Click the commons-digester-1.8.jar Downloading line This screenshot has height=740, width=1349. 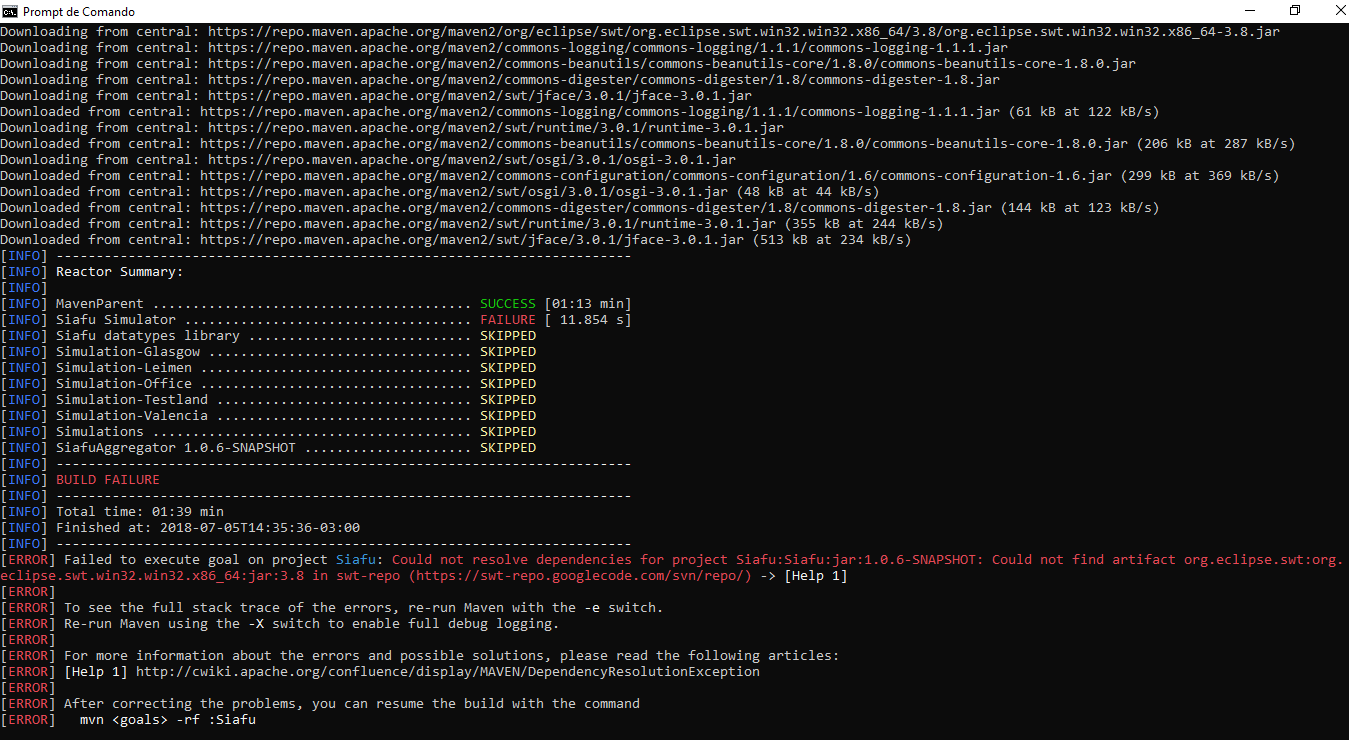[x=500, y=80]
